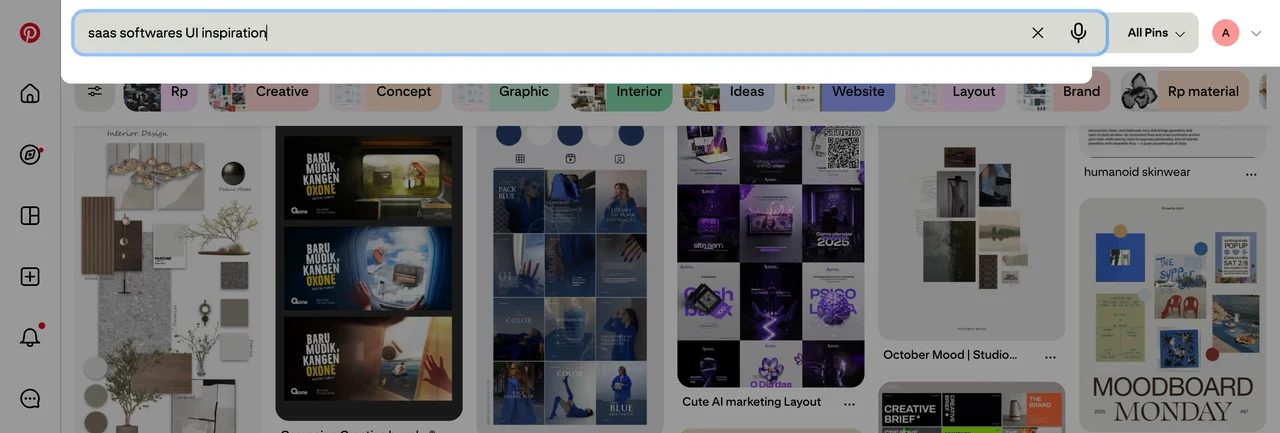Open the October Mood studio pin image
This screenshot has width=1280, height=433.
pos(972,233)
